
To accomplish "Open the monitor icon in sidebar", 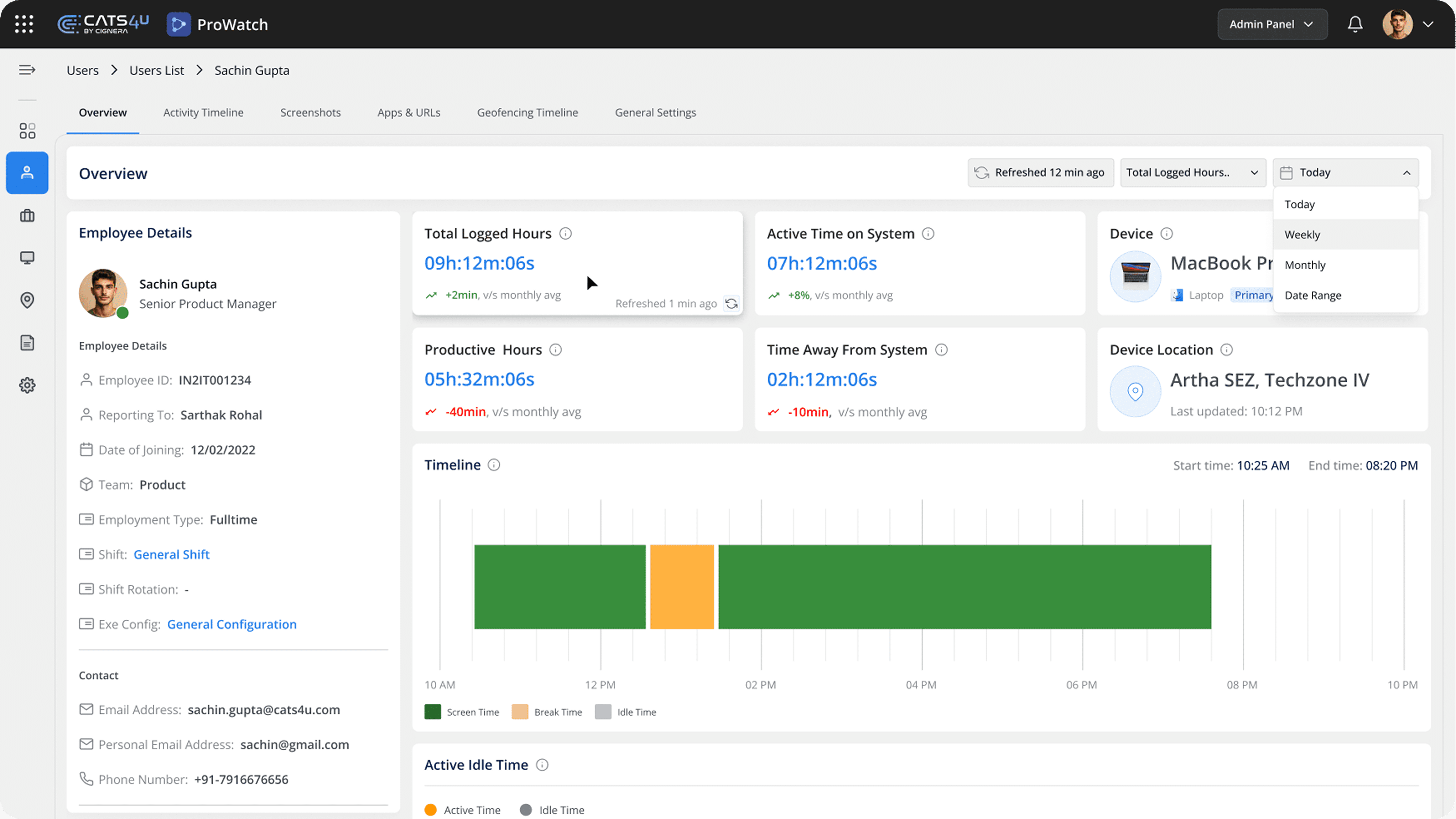I will pyautogui.click(x=27, y=258).
